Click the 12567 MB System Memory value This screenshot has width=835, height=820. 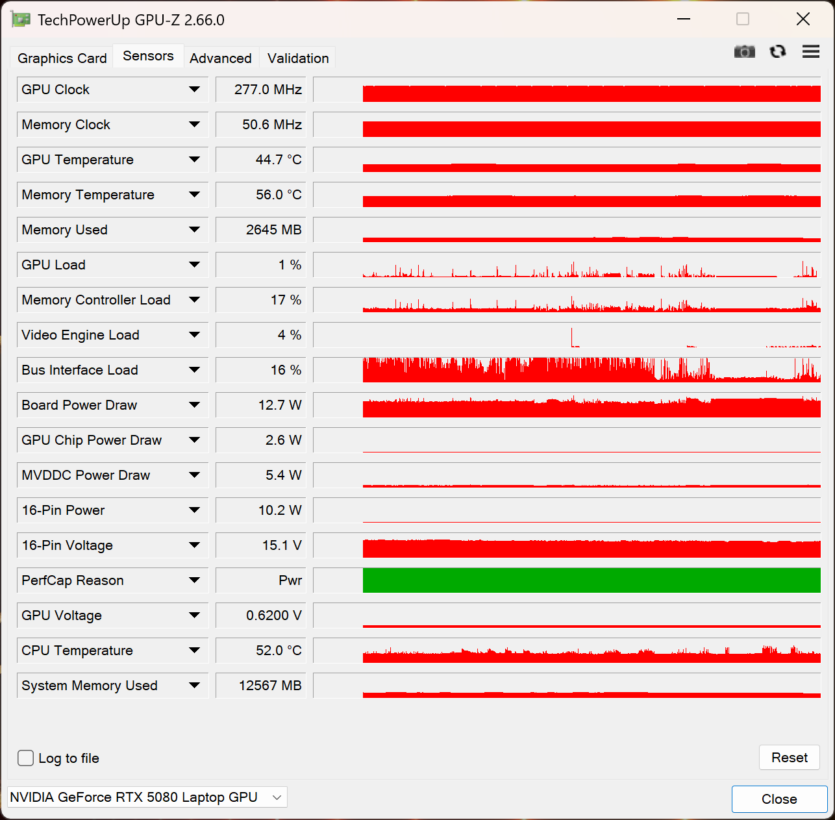pyautogui.click(x=261, y=685)
